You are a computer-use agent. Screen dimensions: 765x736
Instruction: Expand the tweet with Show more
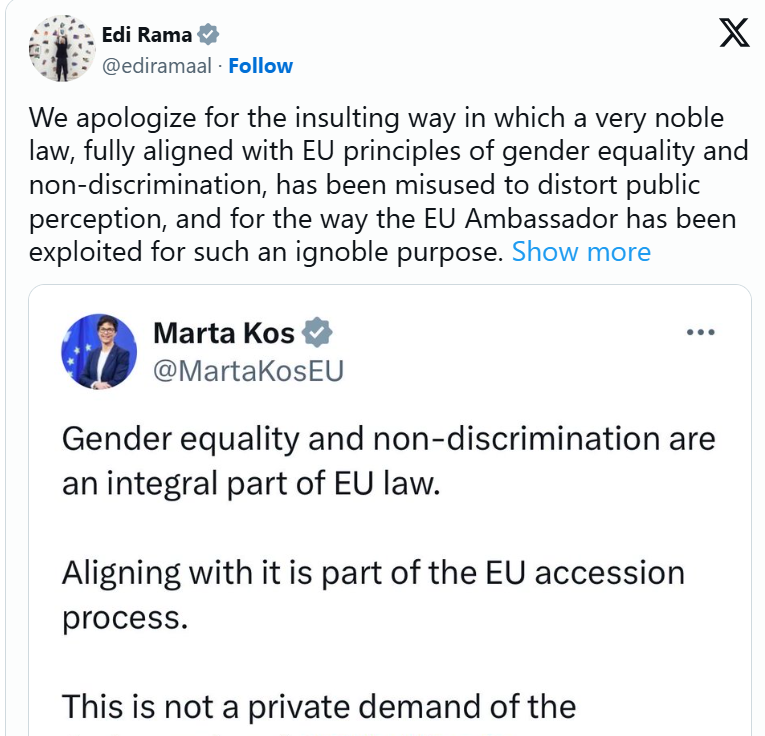point(581,251)
